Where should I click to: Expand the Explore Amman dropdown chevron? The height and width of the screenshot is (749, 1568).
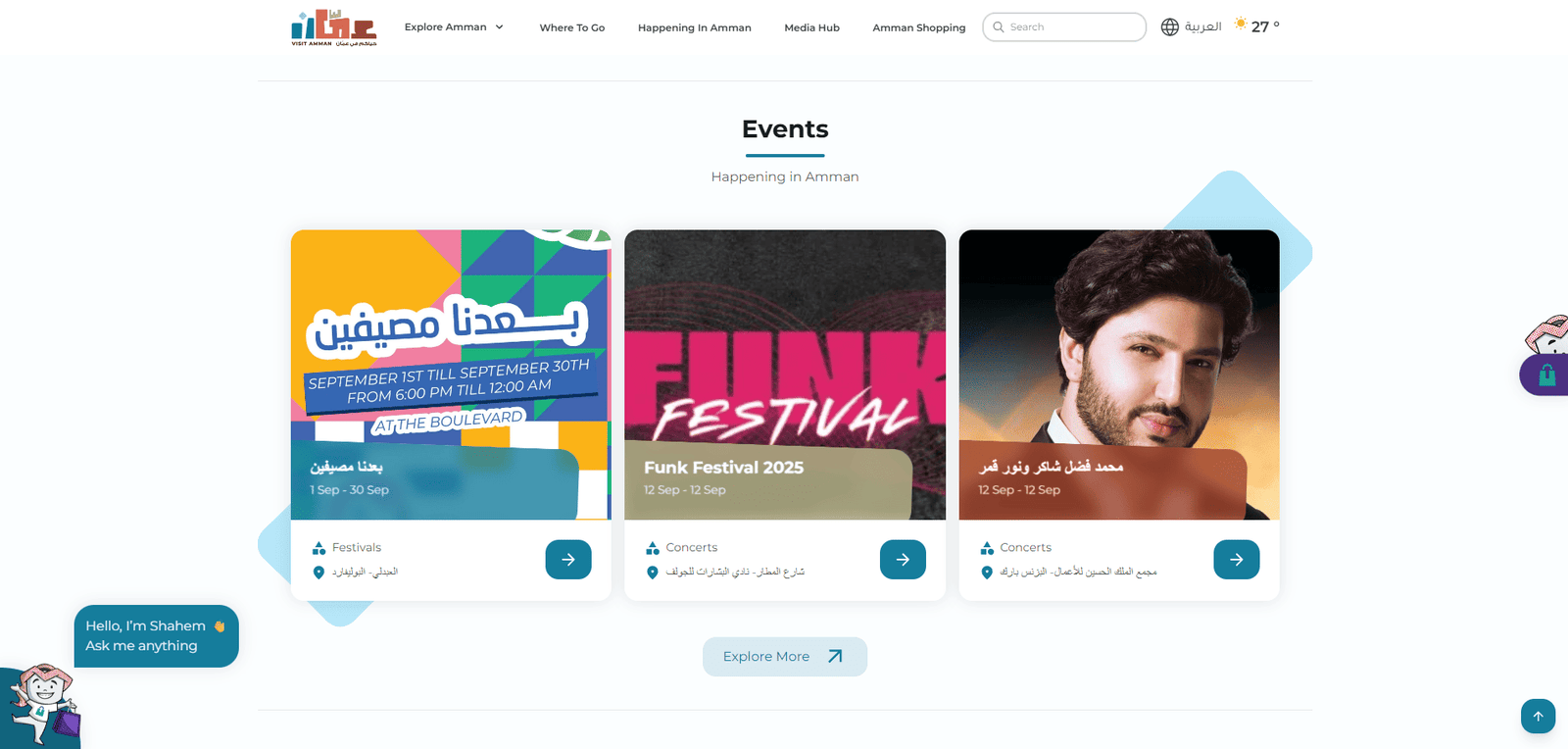tap(499, 27)
